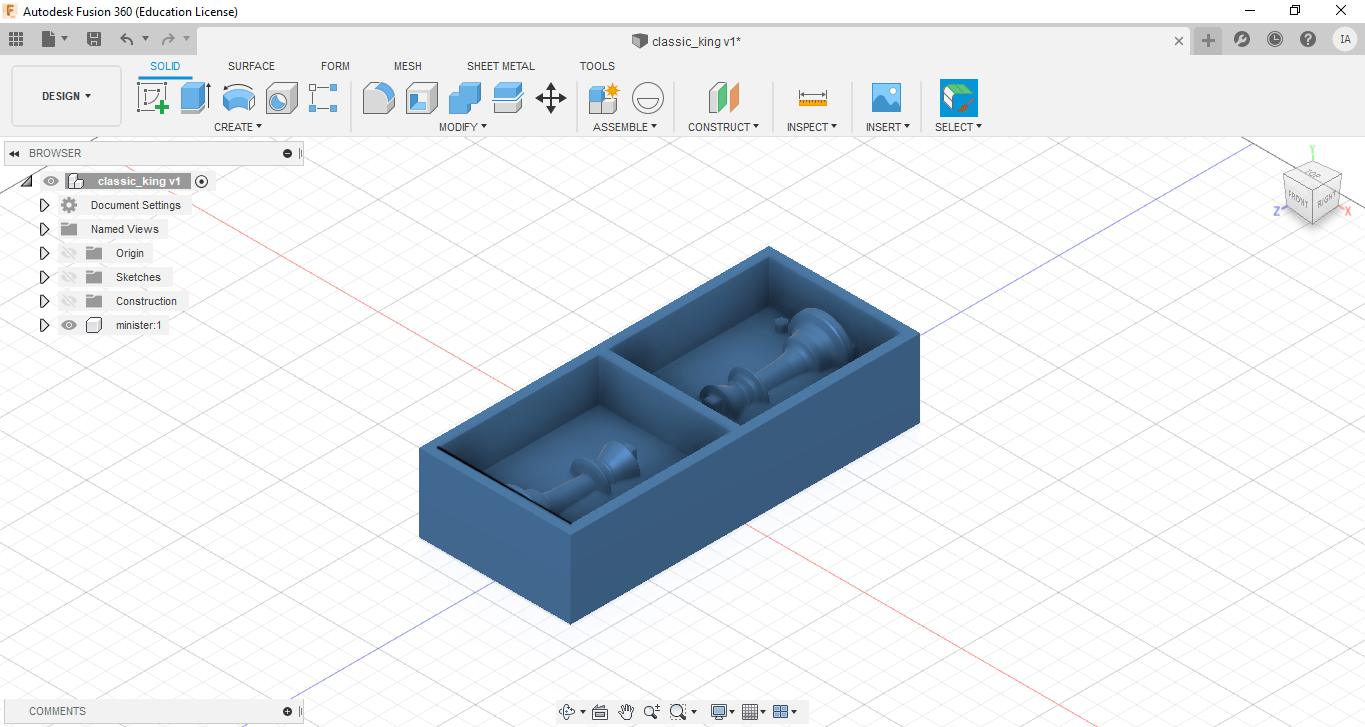Select the Rectangular Pattern tool
Screen dimensions: 1365x727
click(323, 98)
